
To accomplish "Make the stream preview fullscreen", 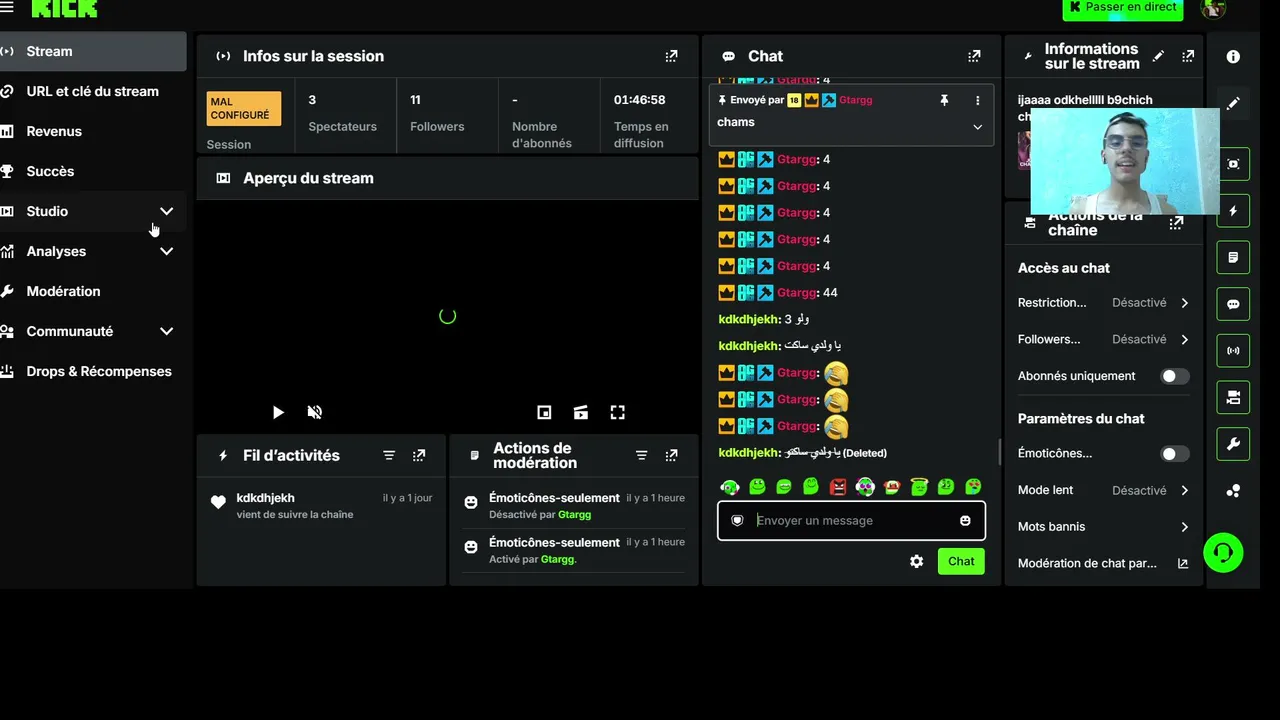I will (x=617, y=412).
